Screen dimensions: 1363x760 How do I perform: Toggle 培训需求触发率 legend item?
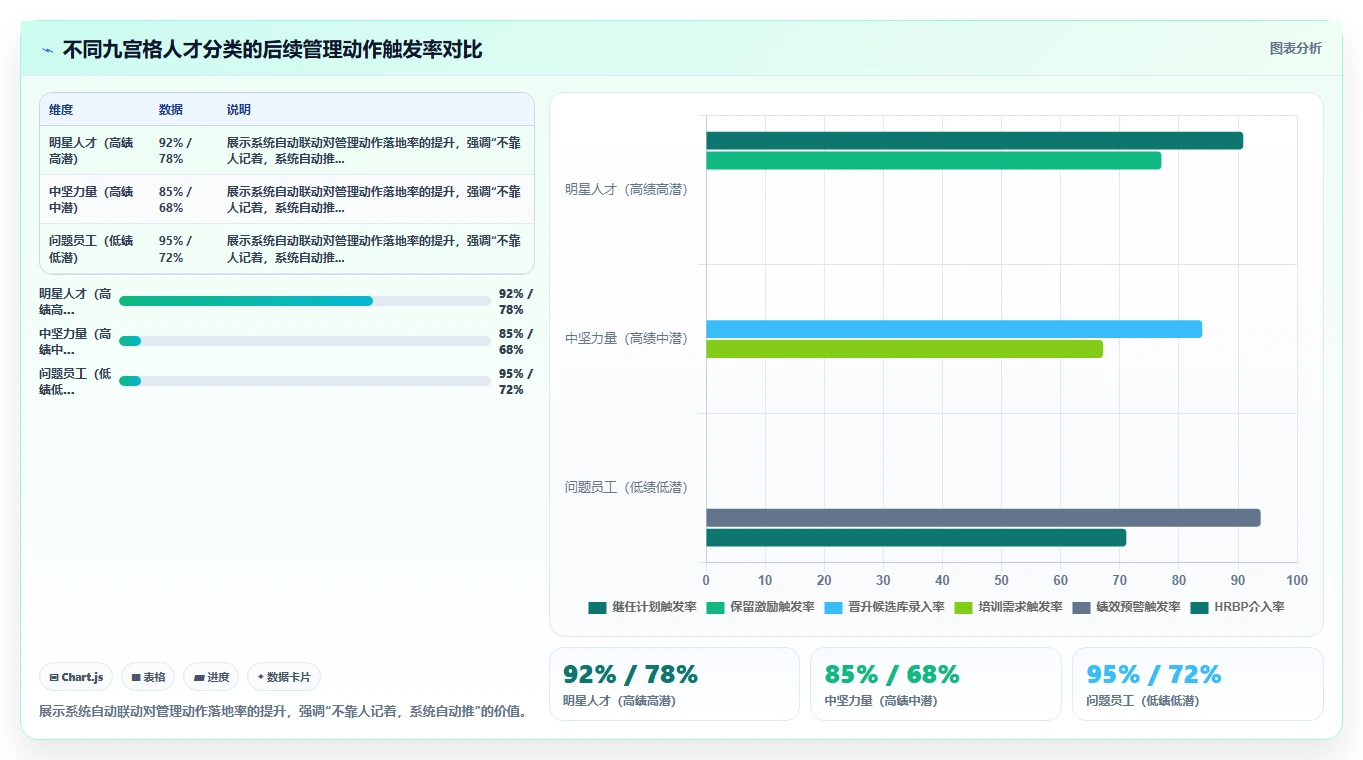tap(1008, 607)
